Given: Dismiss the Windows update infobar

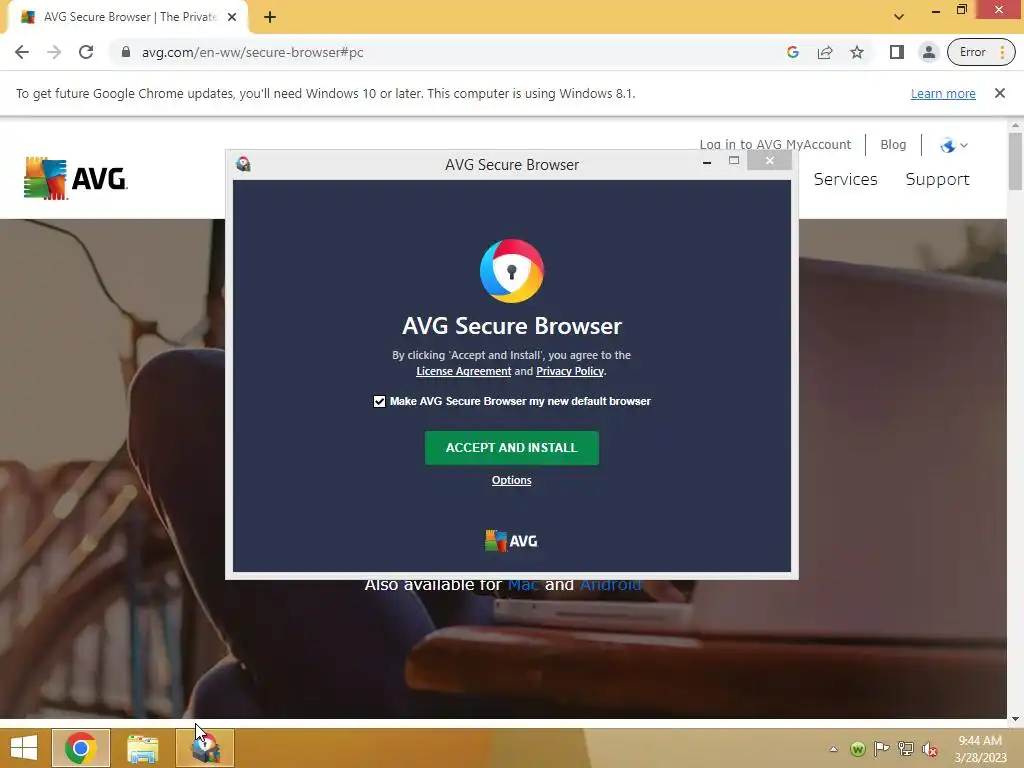Looking at the screenshot, I should coord(1000,93).
